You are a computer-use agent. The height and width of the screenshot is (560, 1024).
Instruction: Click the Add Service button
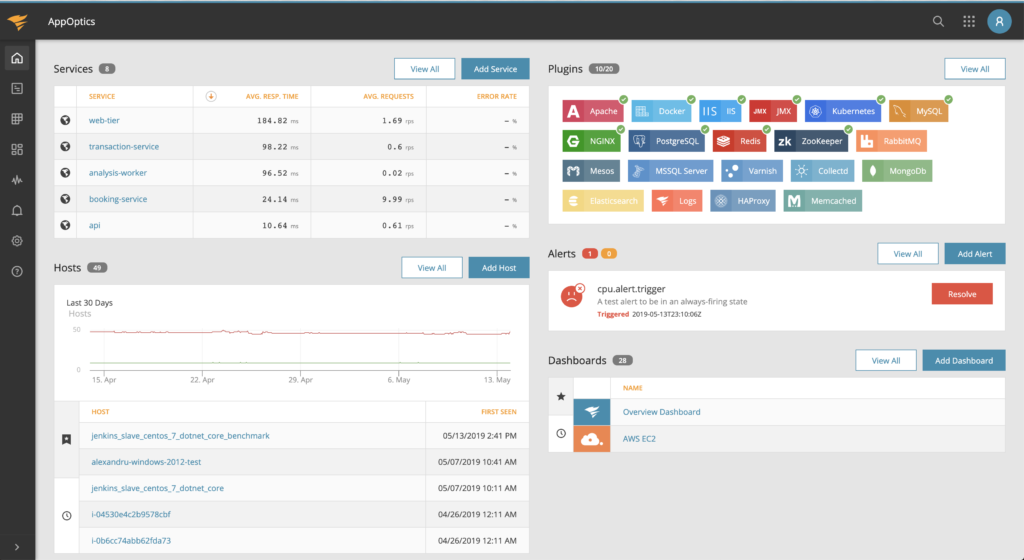click(495, 69)
